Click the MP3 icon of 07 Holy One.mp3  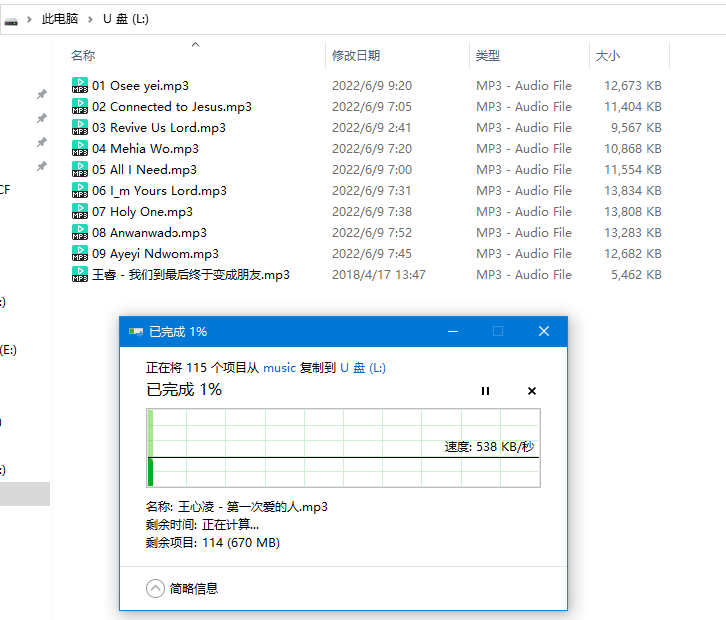(x=80, y=212)
